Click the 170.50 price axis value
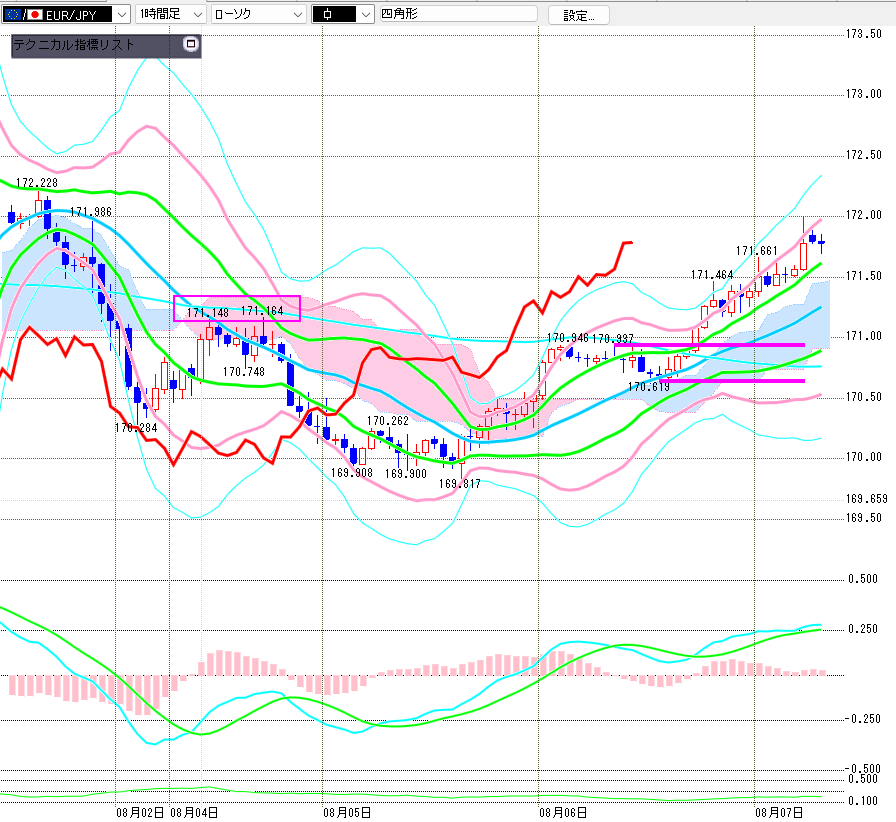896x822 pixels. click(x=864, y=397)
